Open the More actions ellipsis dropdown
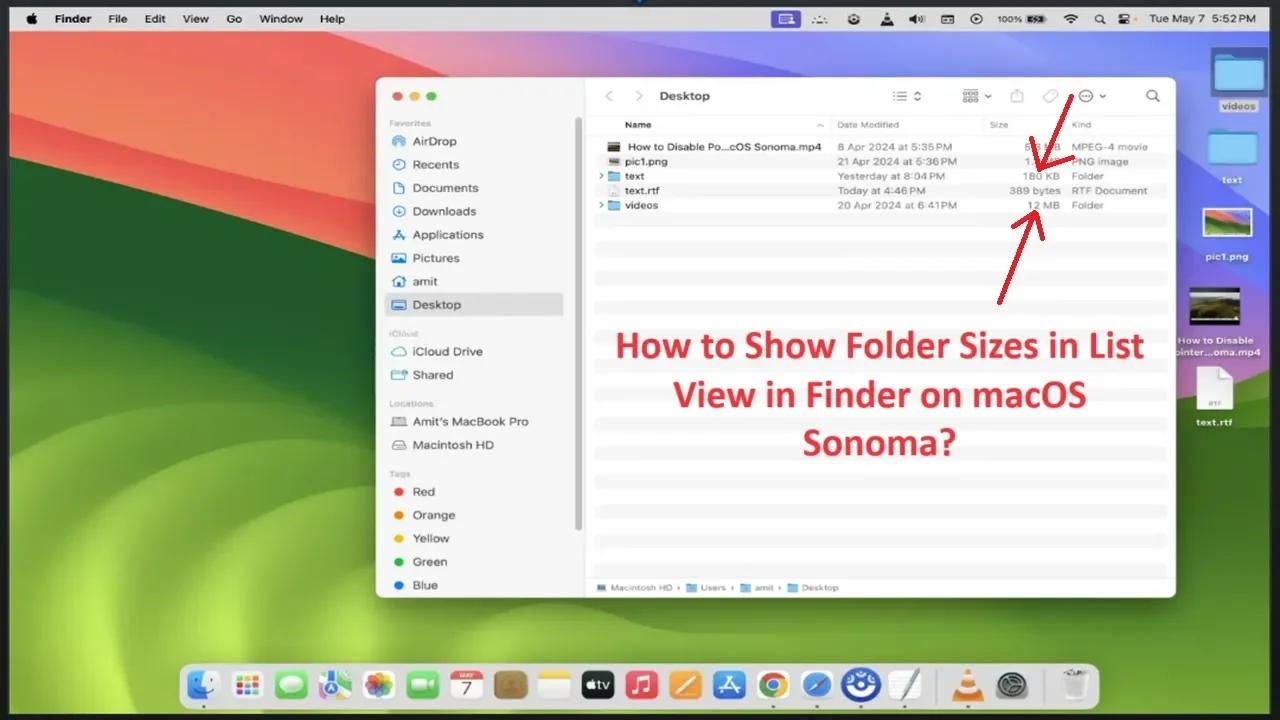The height and width of the screenshot is (720, 1280). pyautogui.click(x=1091, y=96)
